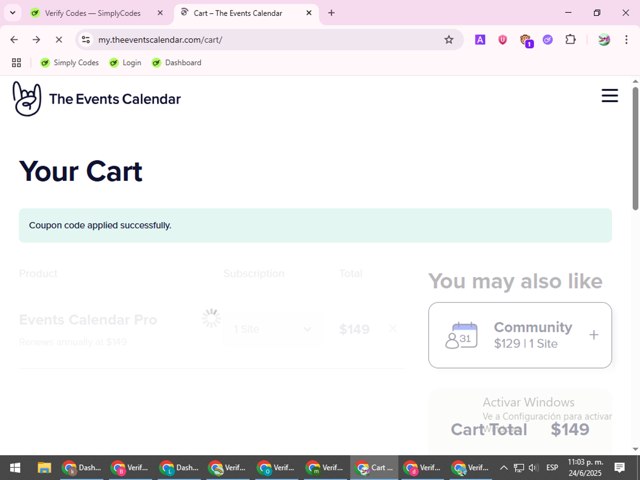Click The Events Calendar logo
The height and width of the screenshot is (480, 640).
pos(96,99)
